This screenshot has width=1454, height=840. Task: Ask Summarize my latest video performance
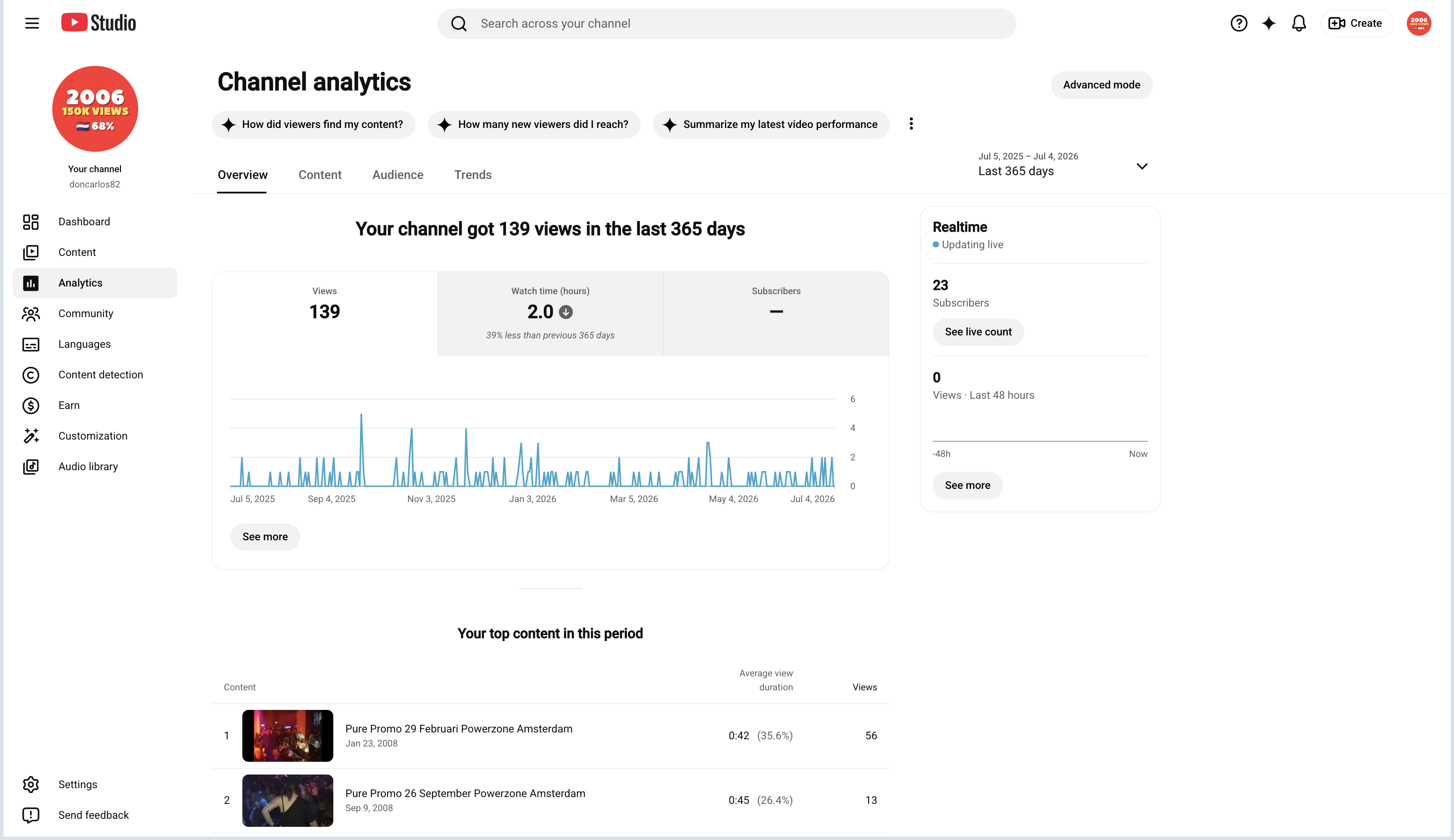tap(771, 125)
